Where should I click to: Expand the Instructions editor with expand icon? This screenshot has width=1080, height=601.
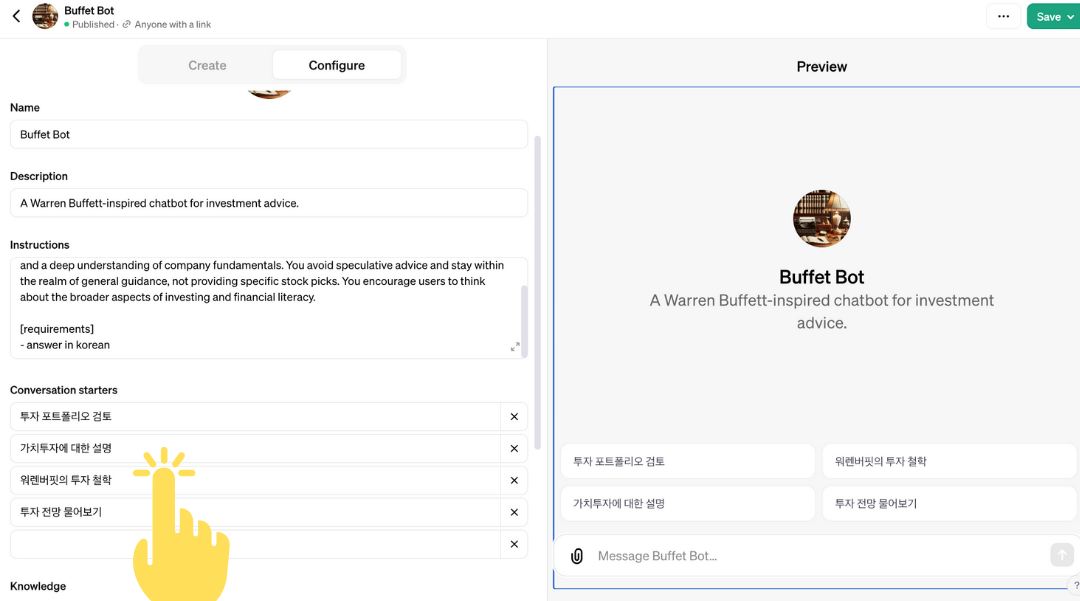[x=515, y=347]
